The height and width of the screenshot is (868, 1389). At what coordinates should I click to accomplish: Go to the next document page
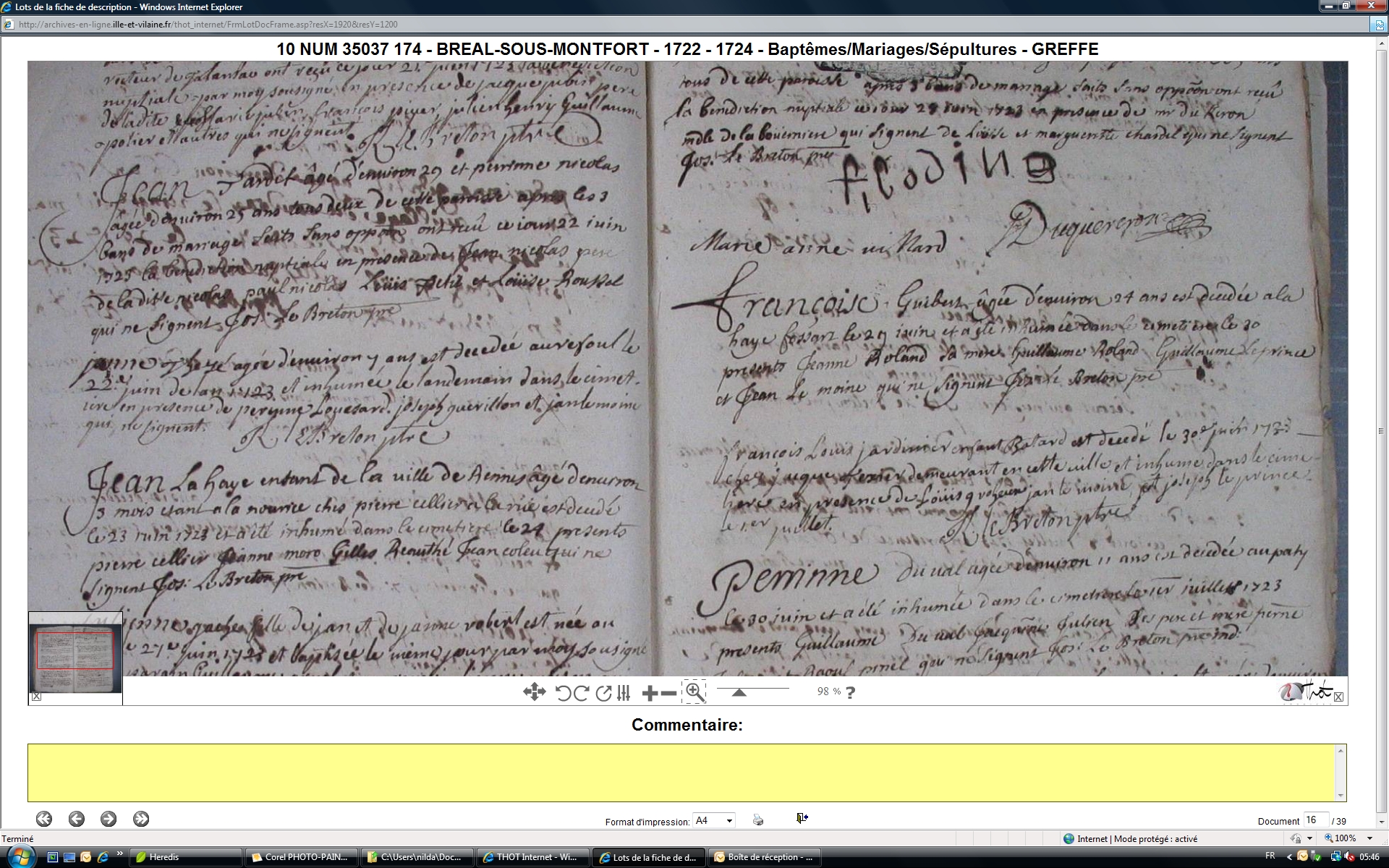click(x=109, y=819)
